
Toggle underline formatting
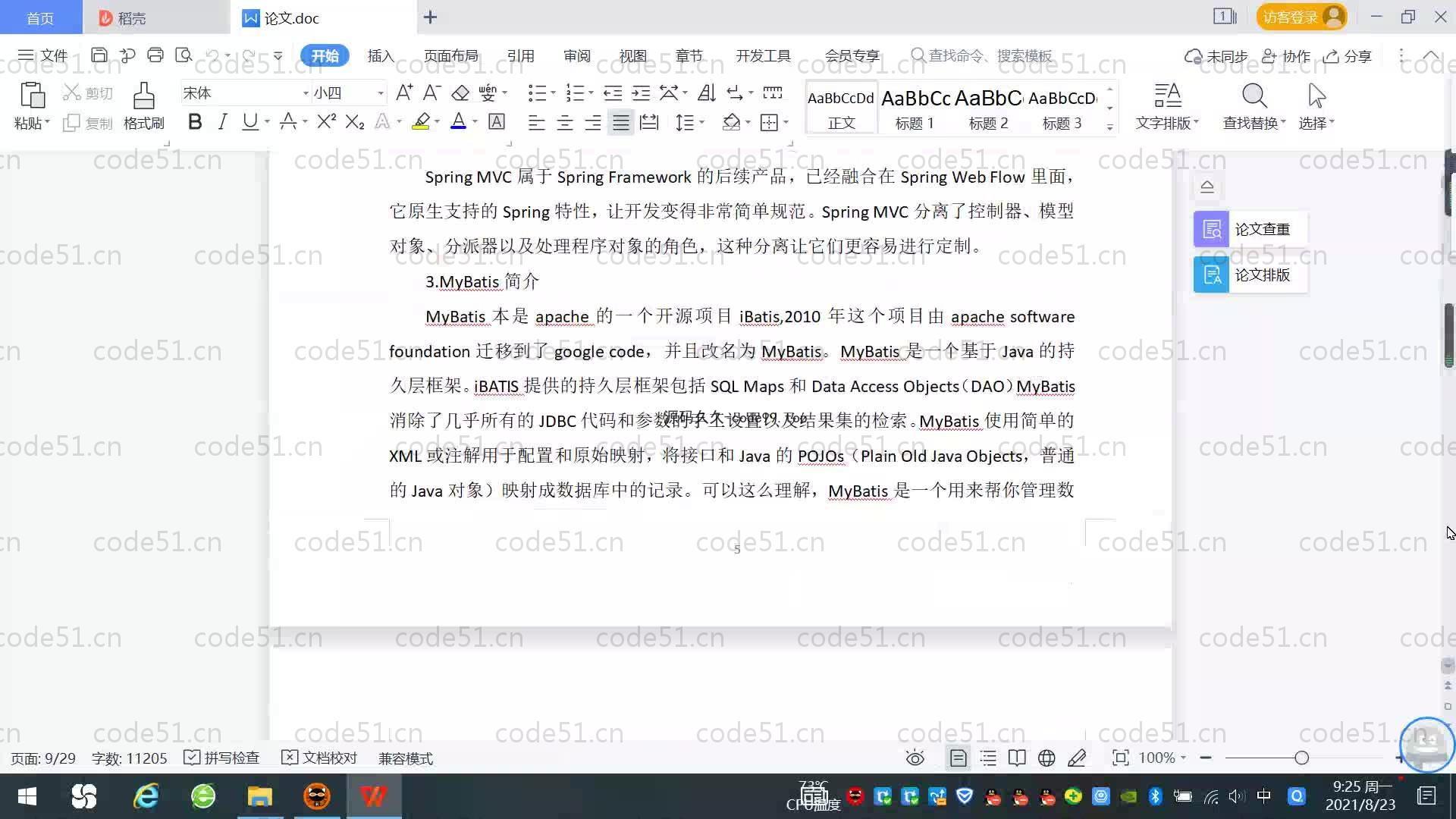tap(249, 121)
